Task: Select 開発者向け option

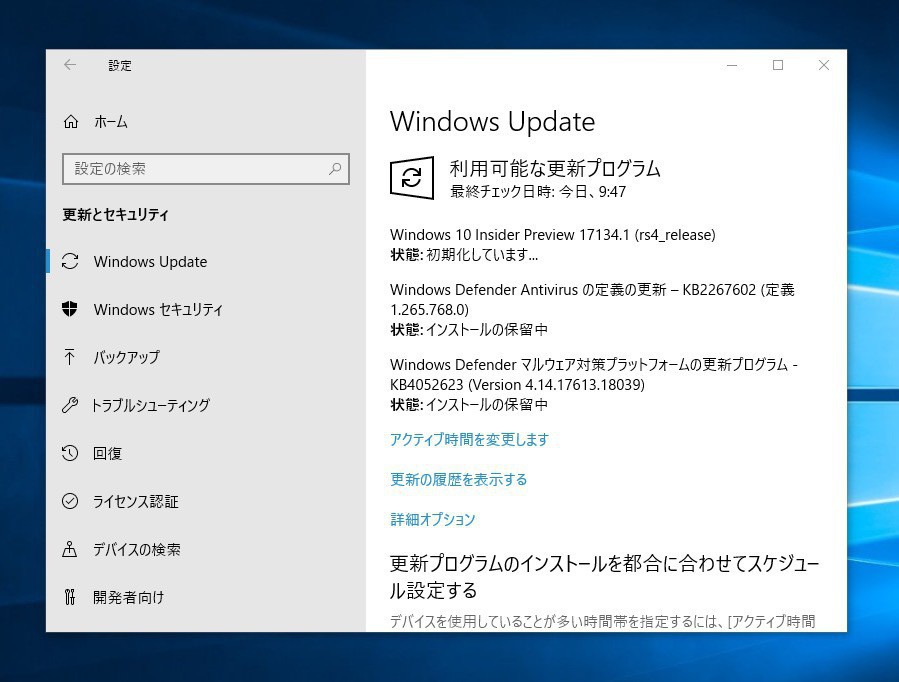Action: pyautogui.click(x=128, y=597)
